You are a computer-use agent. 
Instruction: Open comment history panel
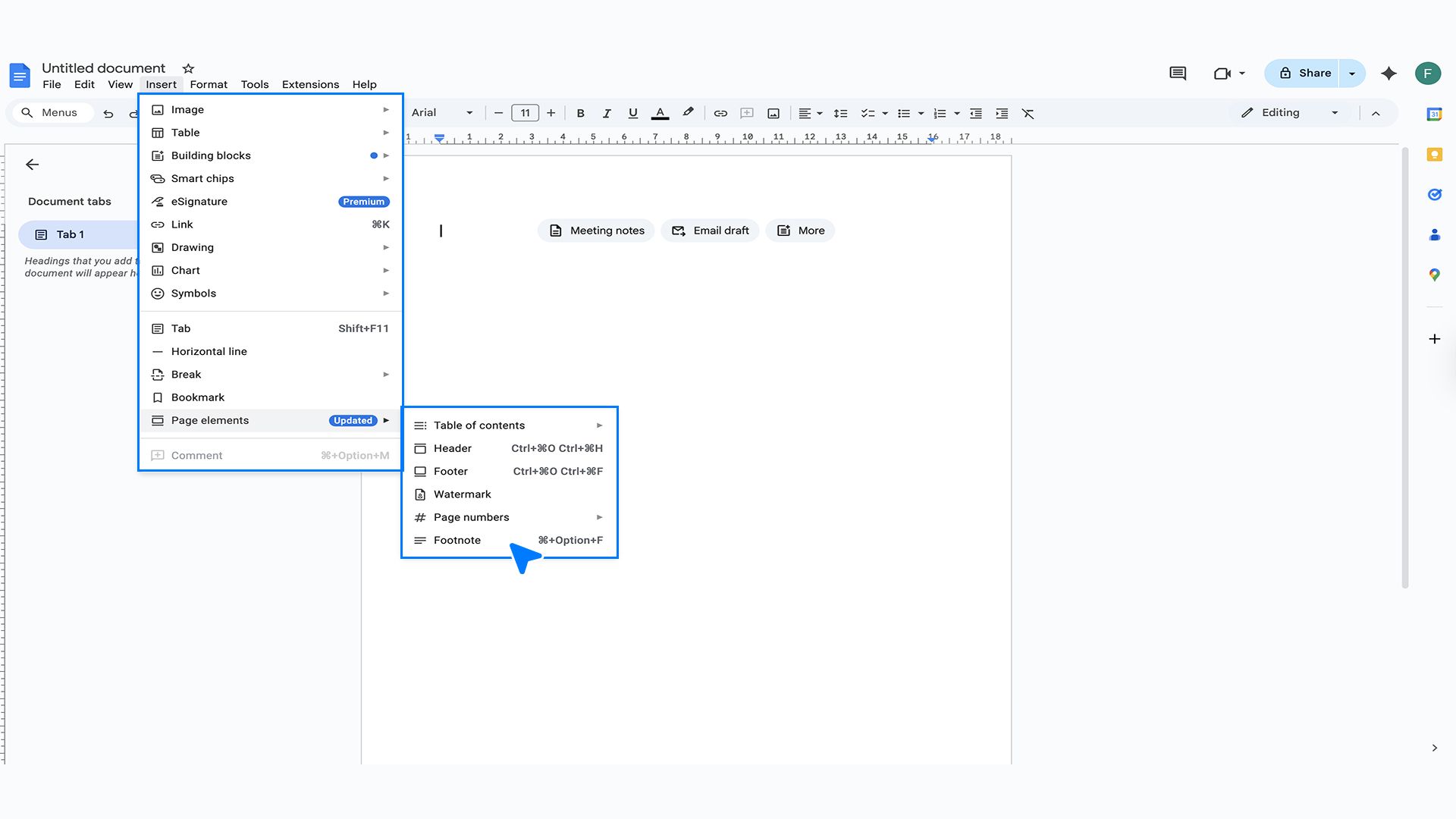[1178, 74]
